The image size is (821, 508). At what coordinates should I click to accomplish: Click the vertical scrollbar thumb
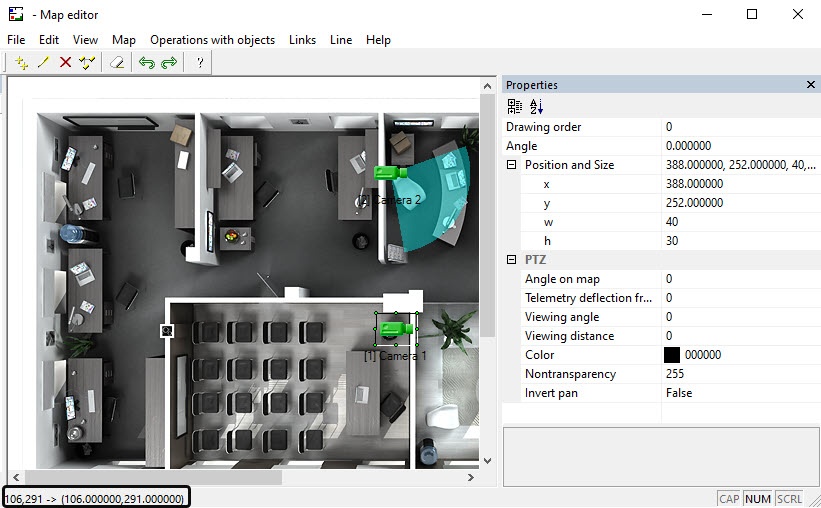[x=487, y=215]
